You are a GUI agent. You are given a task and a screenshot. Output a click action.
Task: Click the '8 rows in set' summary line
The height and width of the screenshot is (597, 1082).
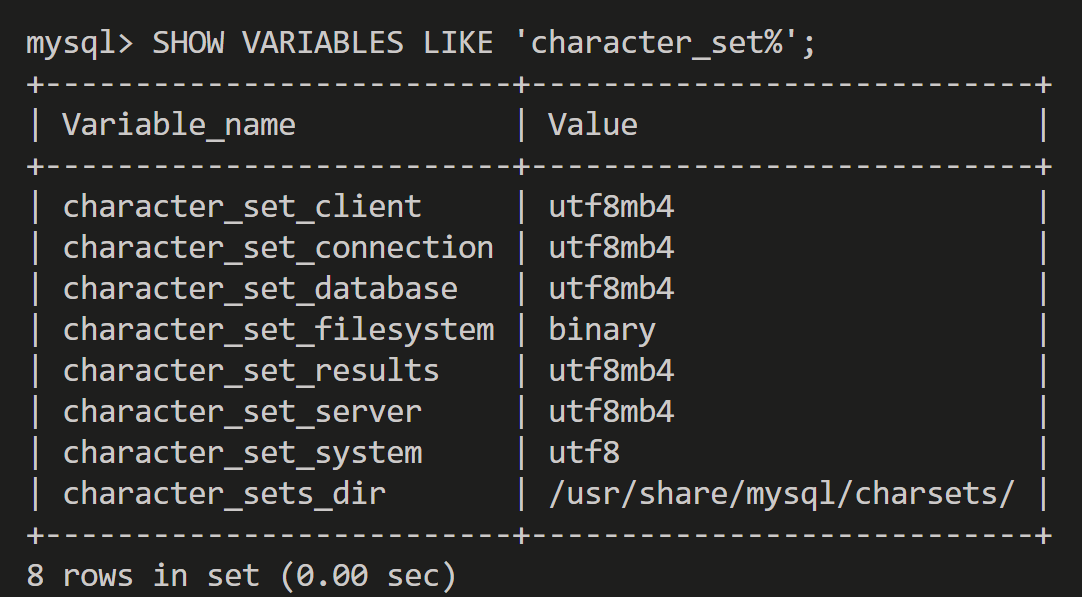click(241, 576)
